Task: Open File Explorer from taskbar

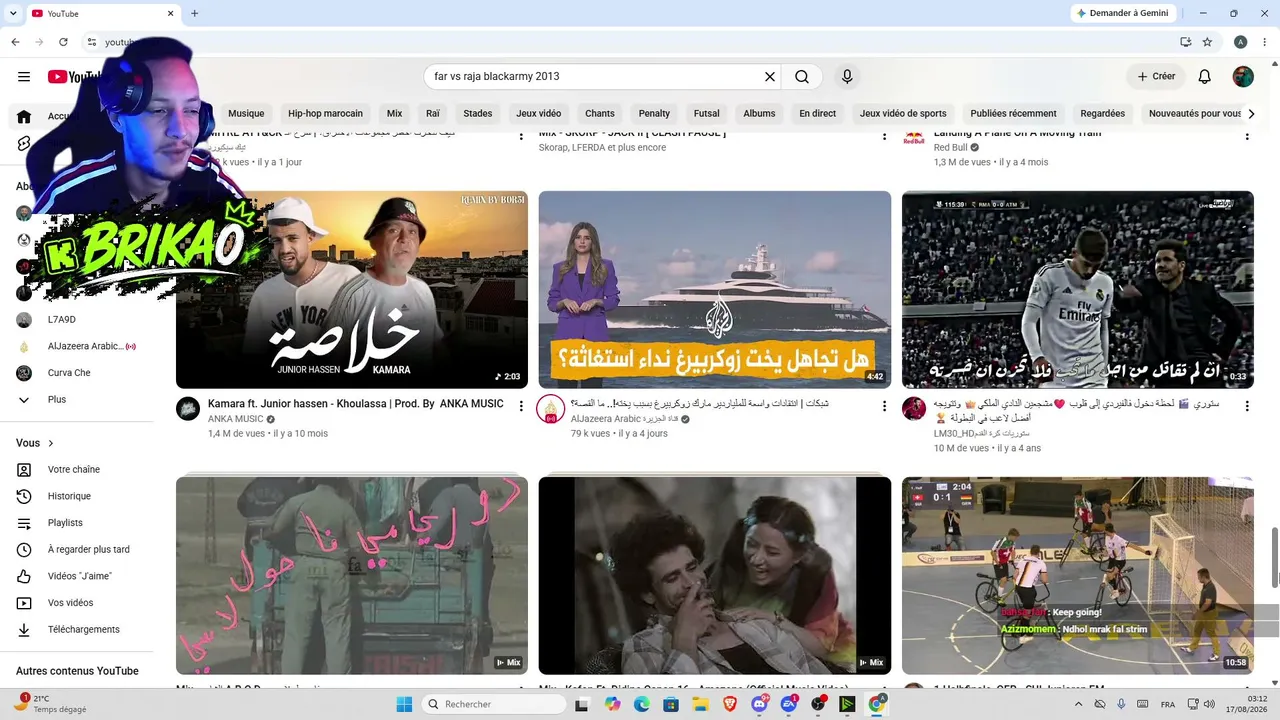Action: [701, 704]
